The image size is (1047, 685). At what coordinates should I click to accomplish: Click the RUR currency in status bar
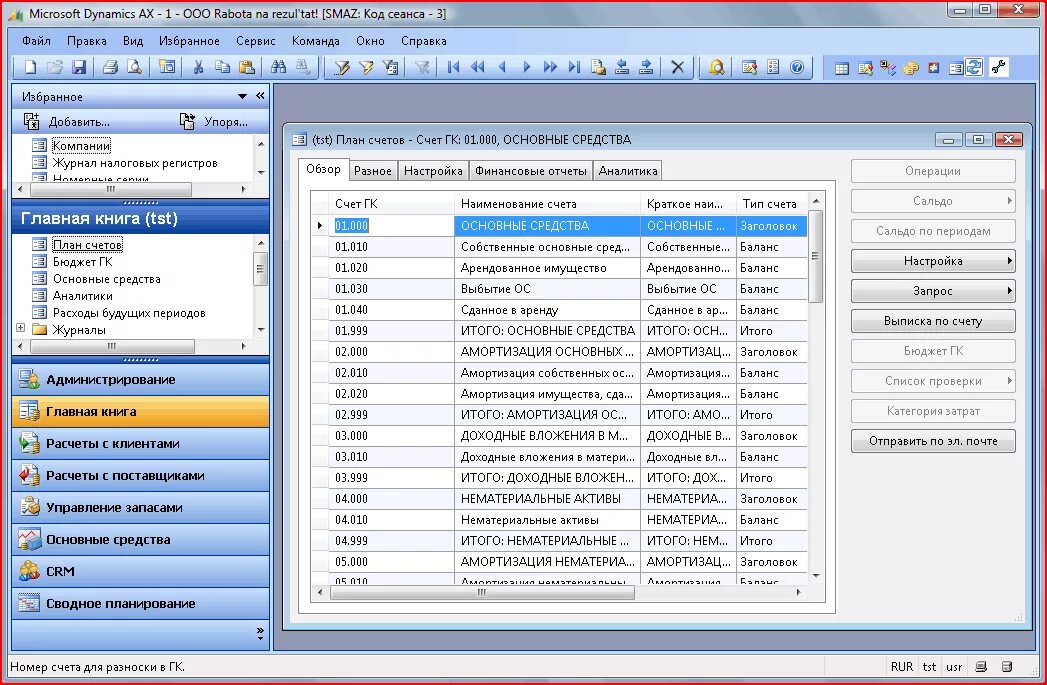coord(901,666)
